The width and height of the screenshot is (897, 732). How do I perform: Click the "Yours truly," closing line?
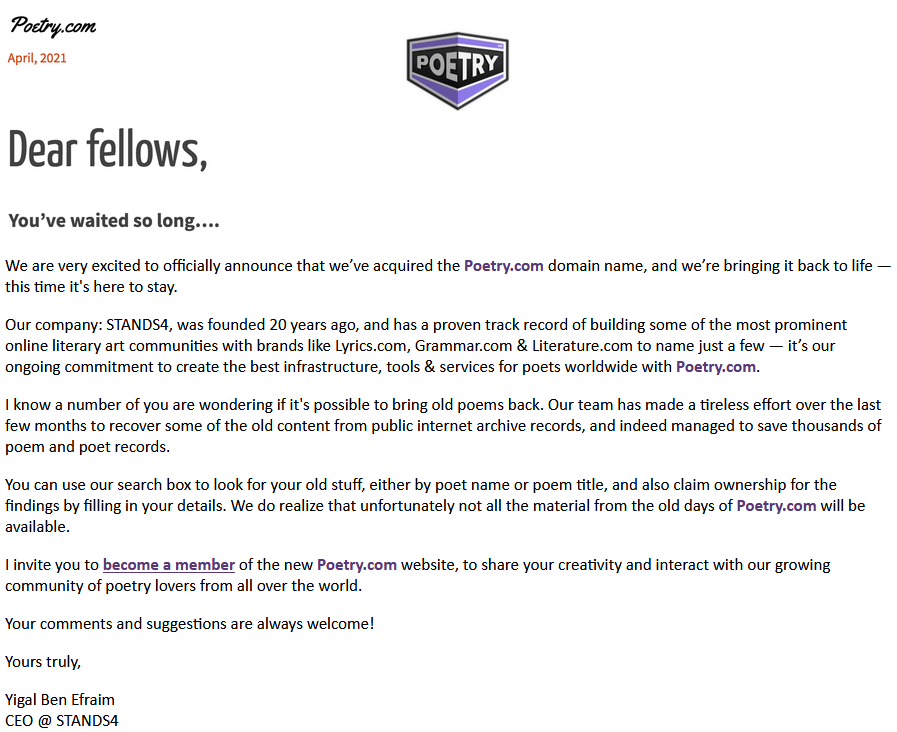click(x=43, y=661)
